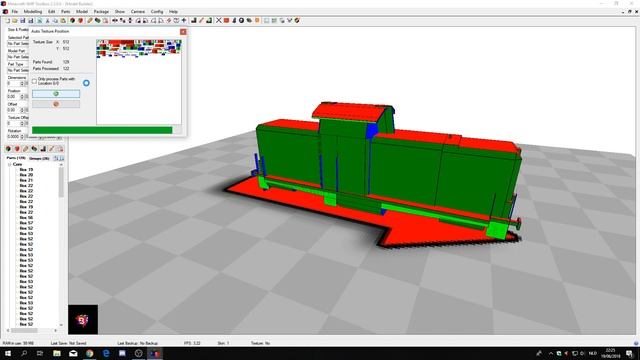Click the Last Backup: No Backup status text
The width and height of the screenshot is (640, 360).
(138, 344)
